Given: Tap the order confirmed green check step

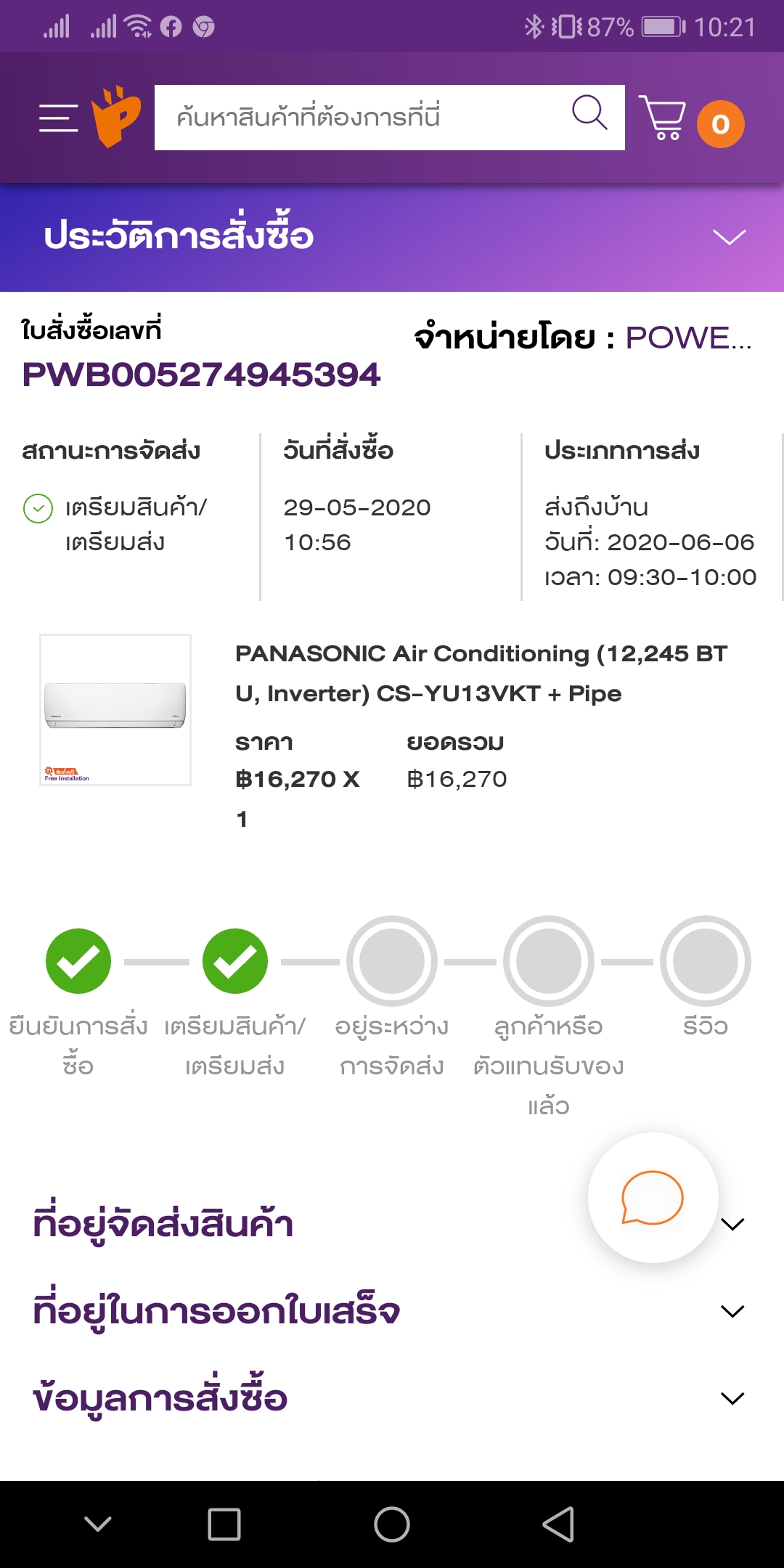Looking at the screenshot, I should click(78, 961).
